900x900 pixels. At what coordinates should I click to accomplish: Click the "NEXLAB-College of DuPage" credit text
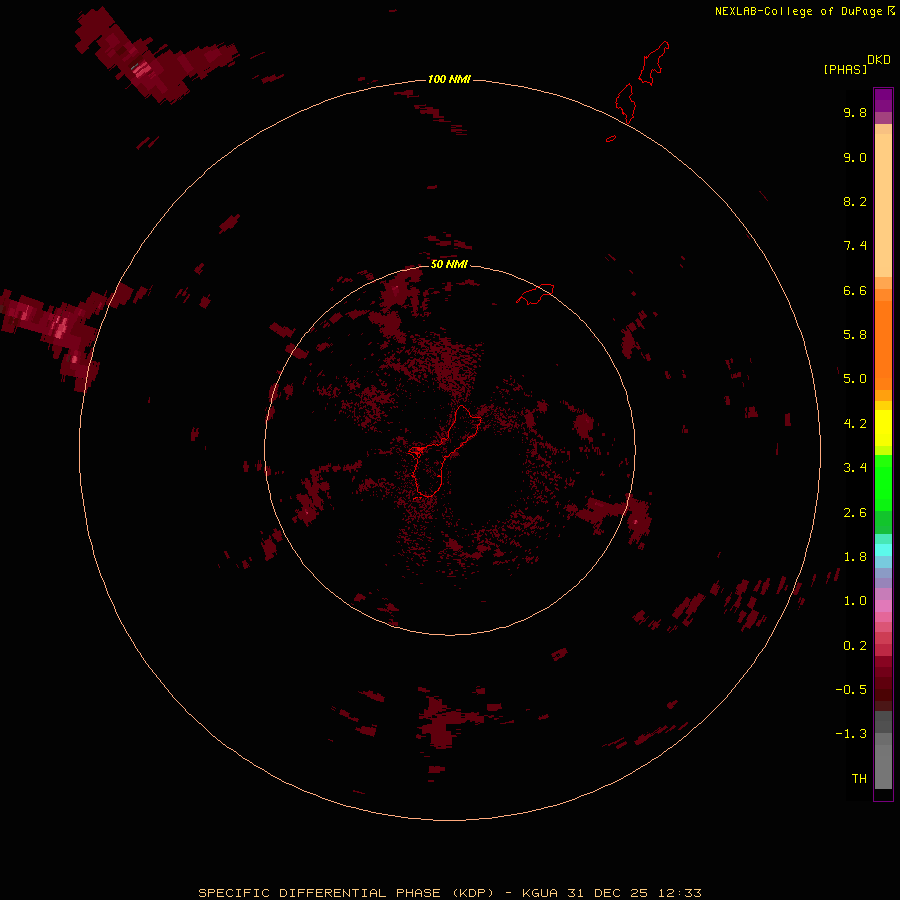point(798,11)
